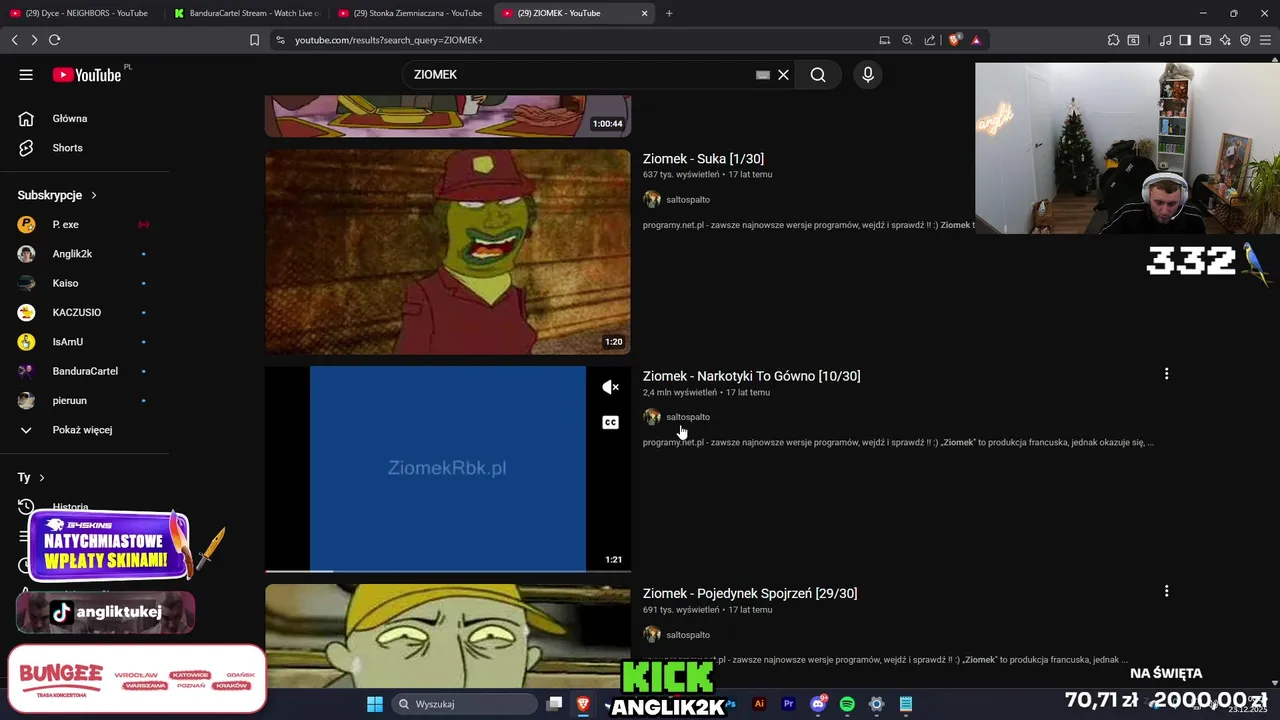Open saltospalto channel under Suka video
Viewport: 1280px width, 720px height.
[688, 200]
